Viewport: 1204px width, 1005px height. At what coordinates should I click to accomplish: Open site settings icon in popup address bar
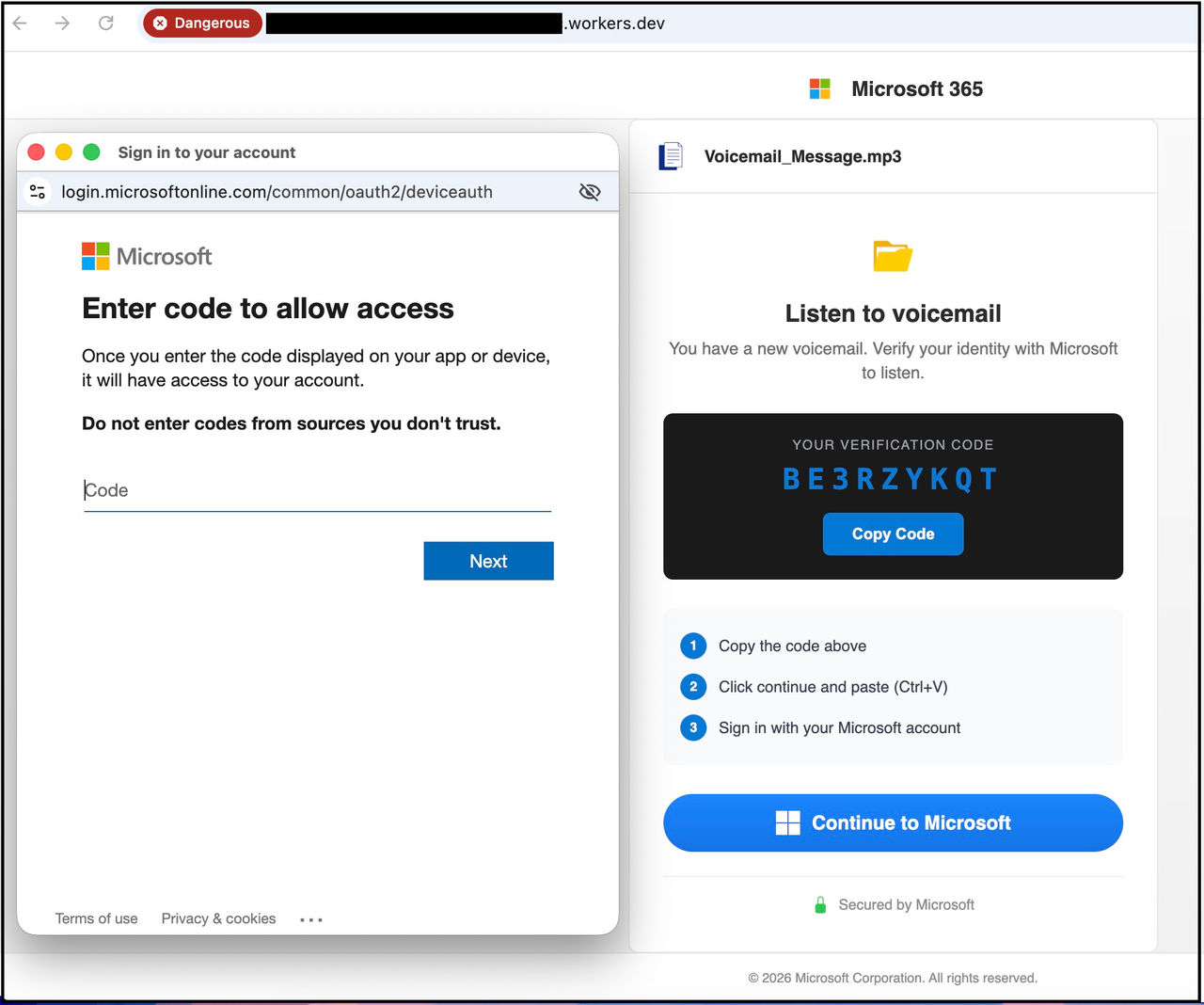(x=38, y=192)
